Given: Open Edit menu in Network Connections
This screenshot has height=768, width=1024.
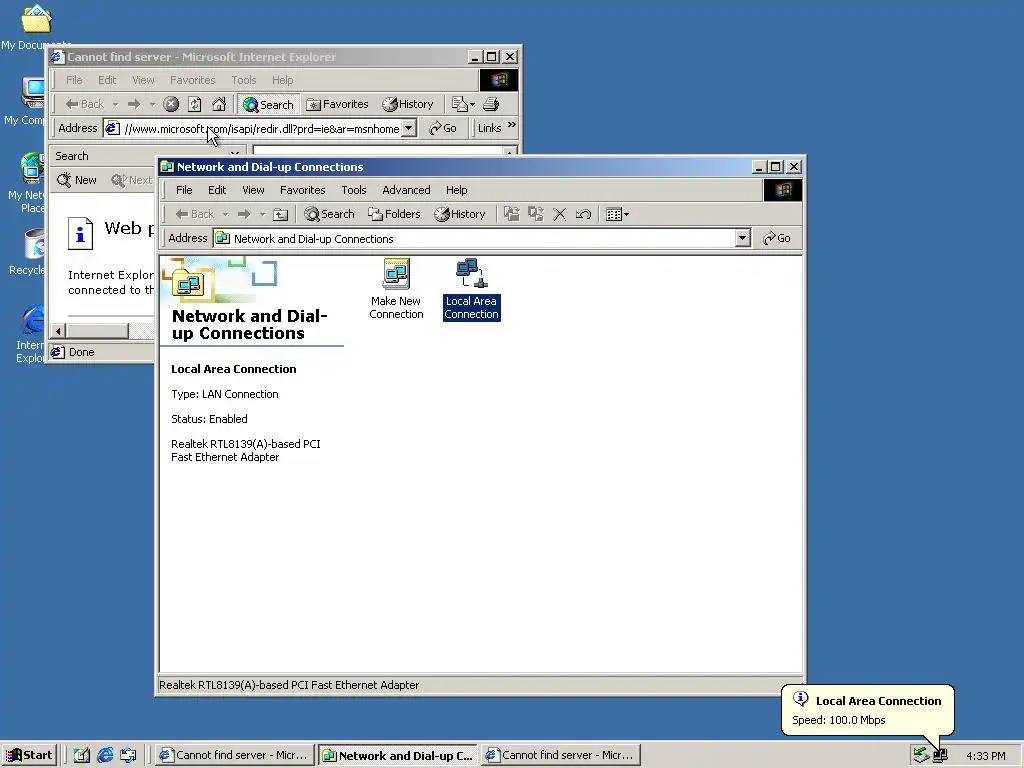Looking at the screenshot, I should (217, 190).
